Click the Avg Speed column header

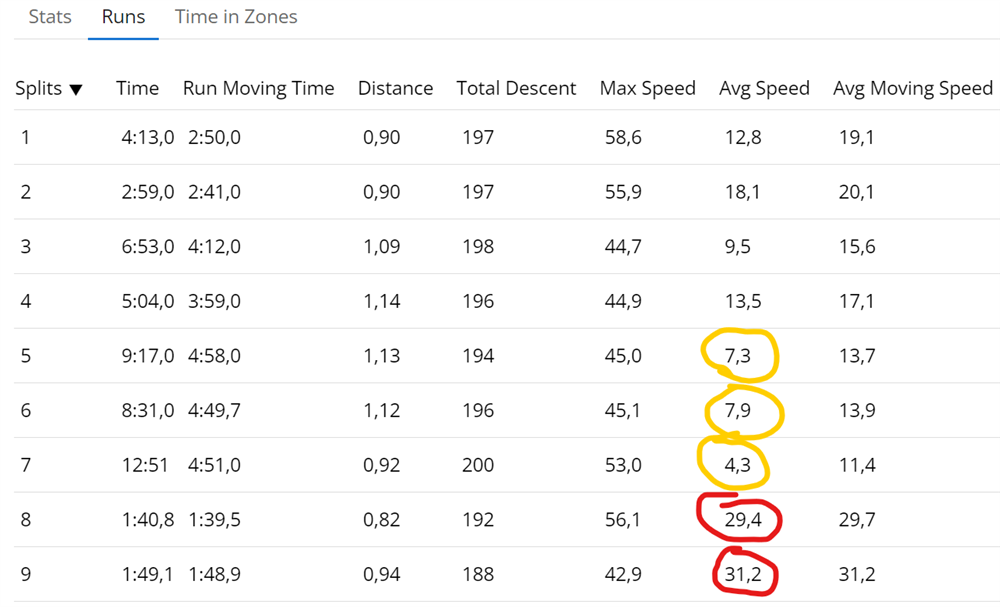click(x=764, y=88)
